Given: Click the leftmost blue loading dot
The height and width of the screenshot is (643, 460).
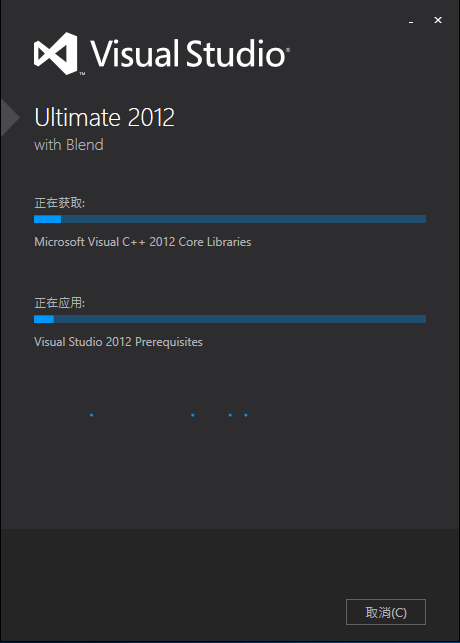Looking at the screenshot, I should [91, 415].
